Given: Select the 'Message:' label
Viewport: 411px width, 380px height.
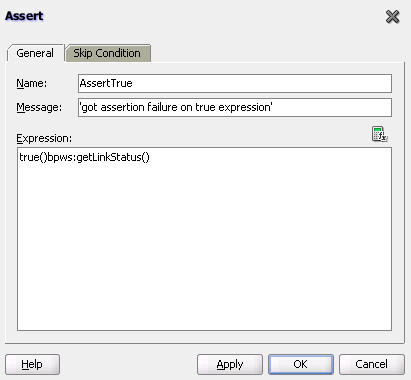Looking at the screenshot, I should click(x=39, y=107).
